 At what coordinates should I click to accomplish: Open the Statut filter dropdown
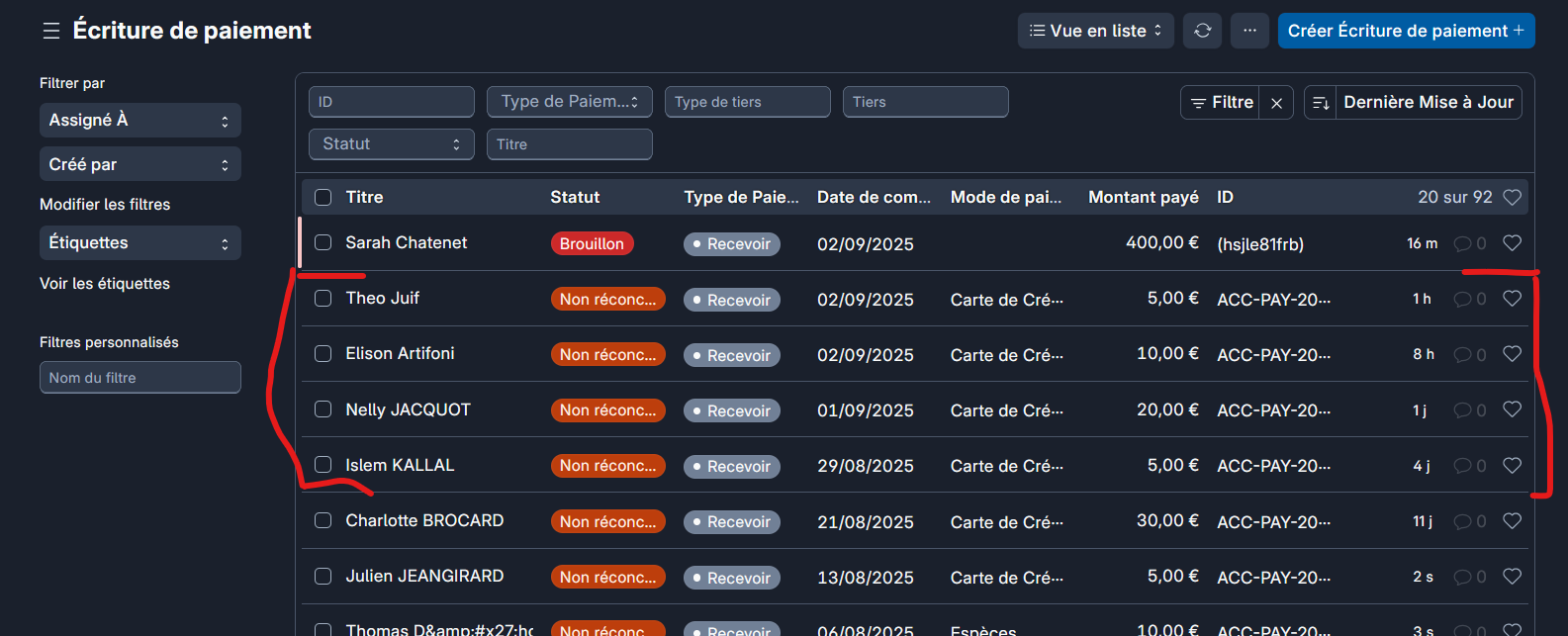391,144
